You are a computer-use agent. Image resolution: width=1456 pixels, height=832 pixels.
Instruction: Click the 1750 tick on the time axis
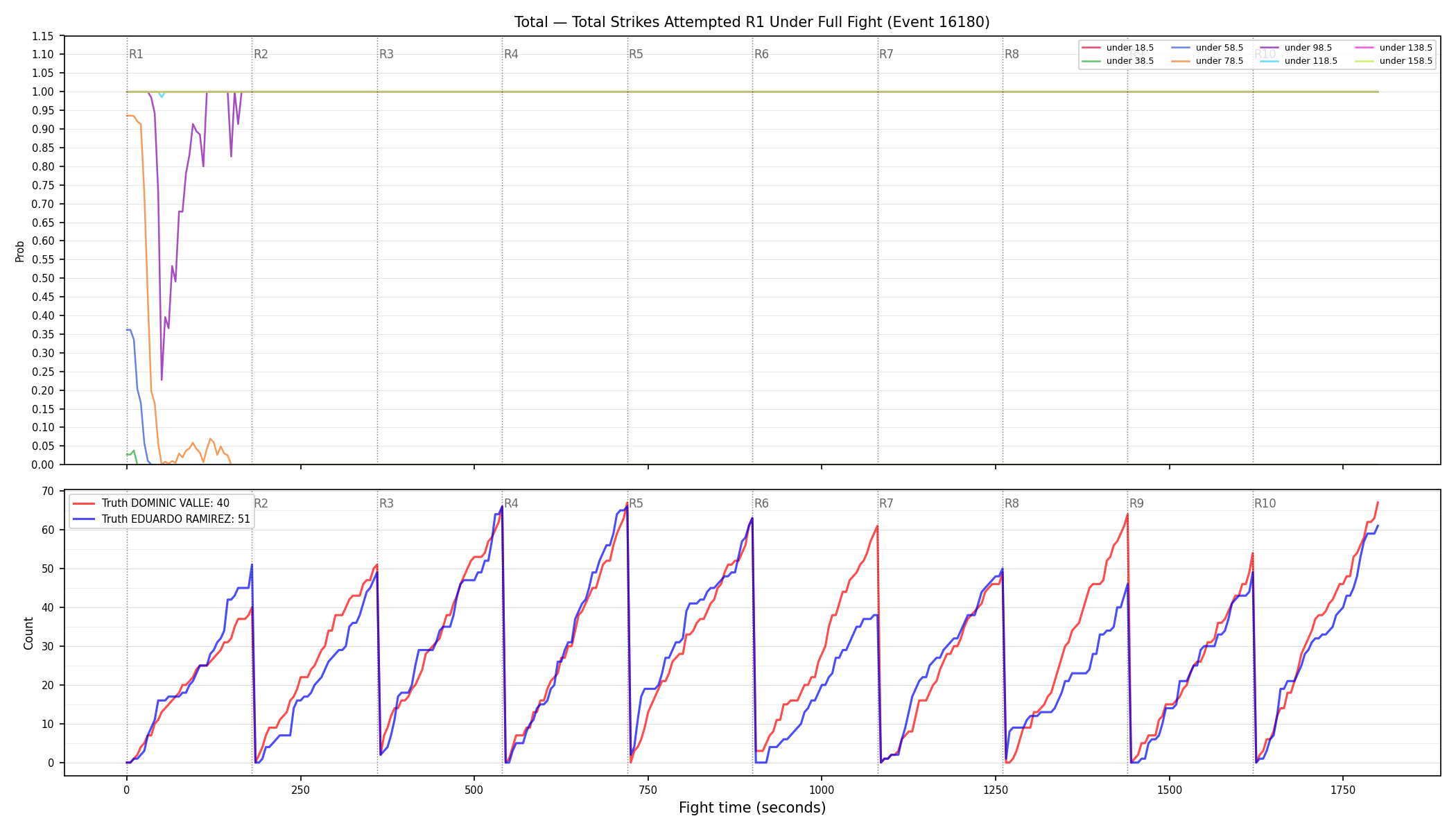point(1343,790)
